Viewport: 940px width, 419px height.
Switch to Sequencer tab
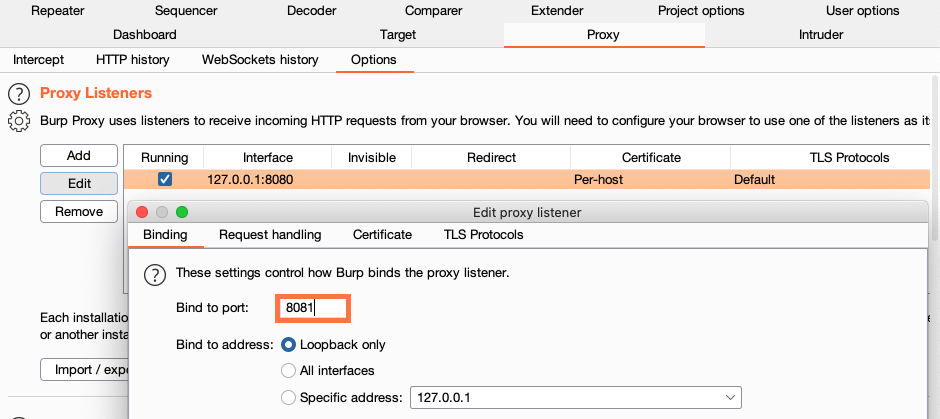coord(186,11)
